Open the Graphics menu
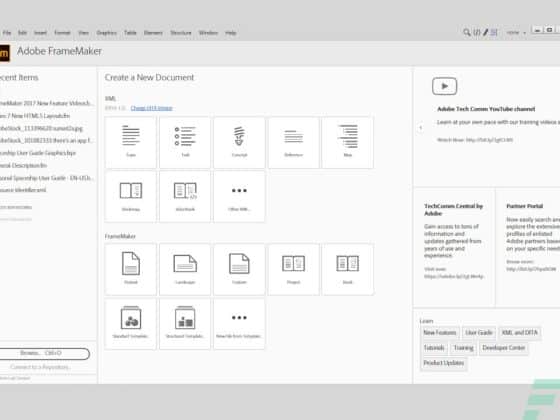This screenshot has height=420, width=560. (x=106, y=33)
